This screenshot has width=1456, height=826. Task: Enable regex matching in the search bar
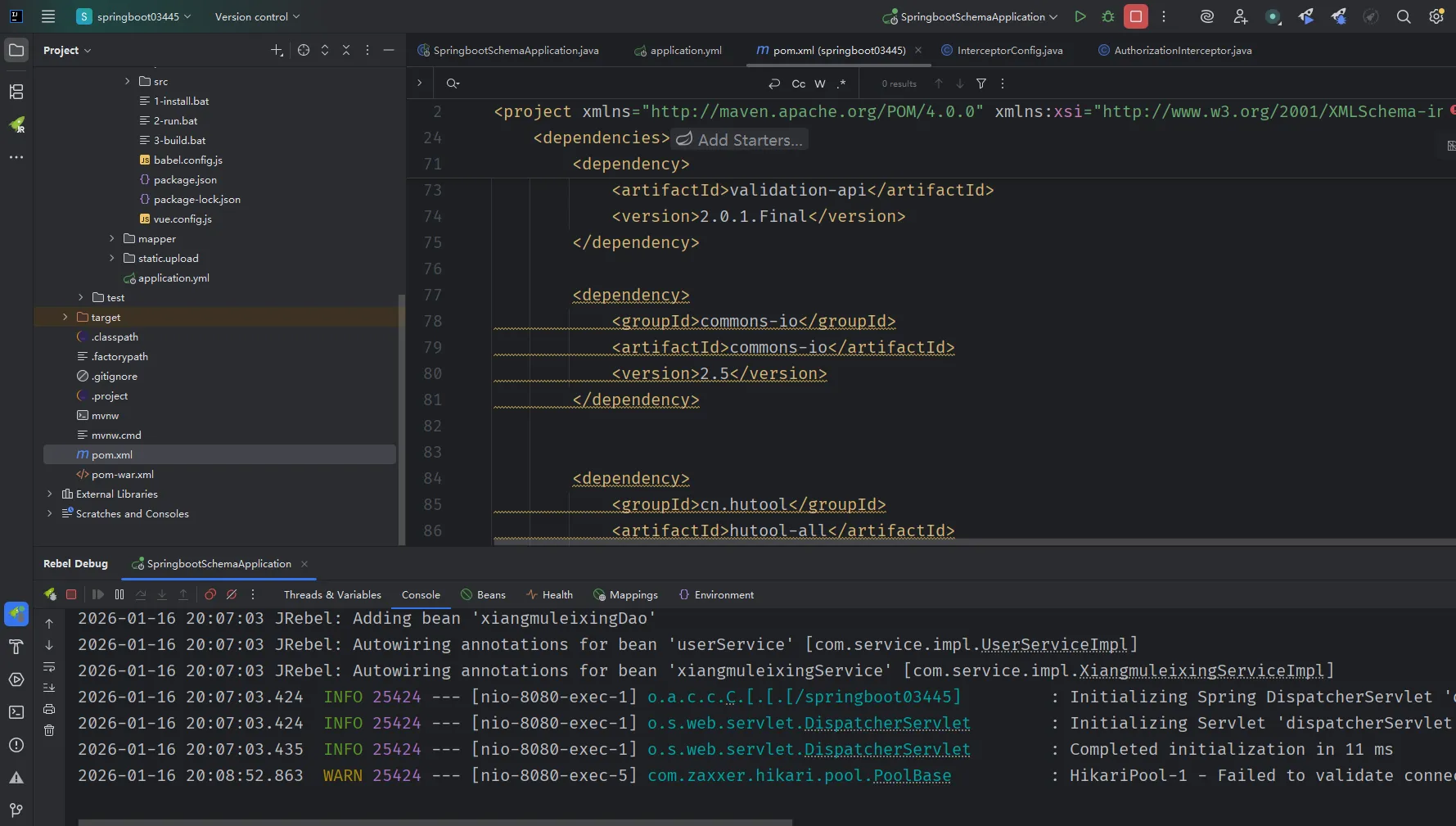click(841, 84)
